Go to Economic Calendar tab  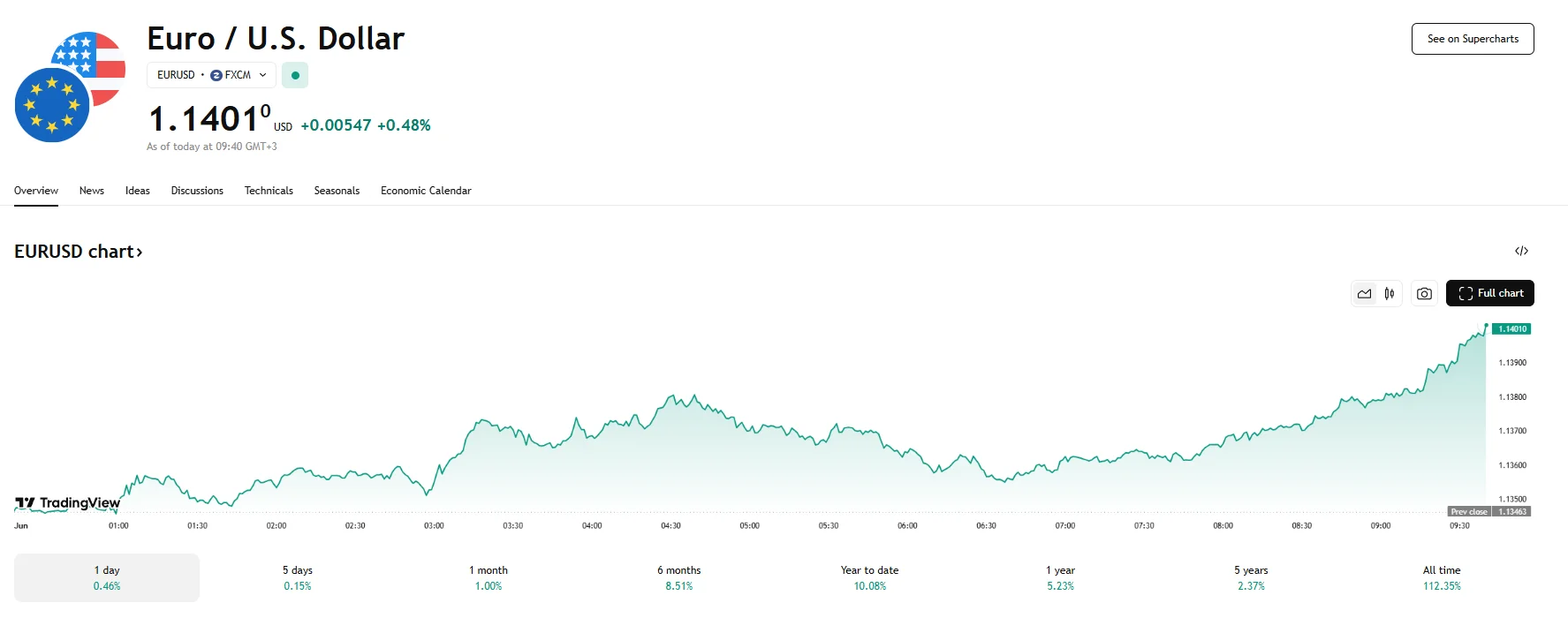pos(426,191)
